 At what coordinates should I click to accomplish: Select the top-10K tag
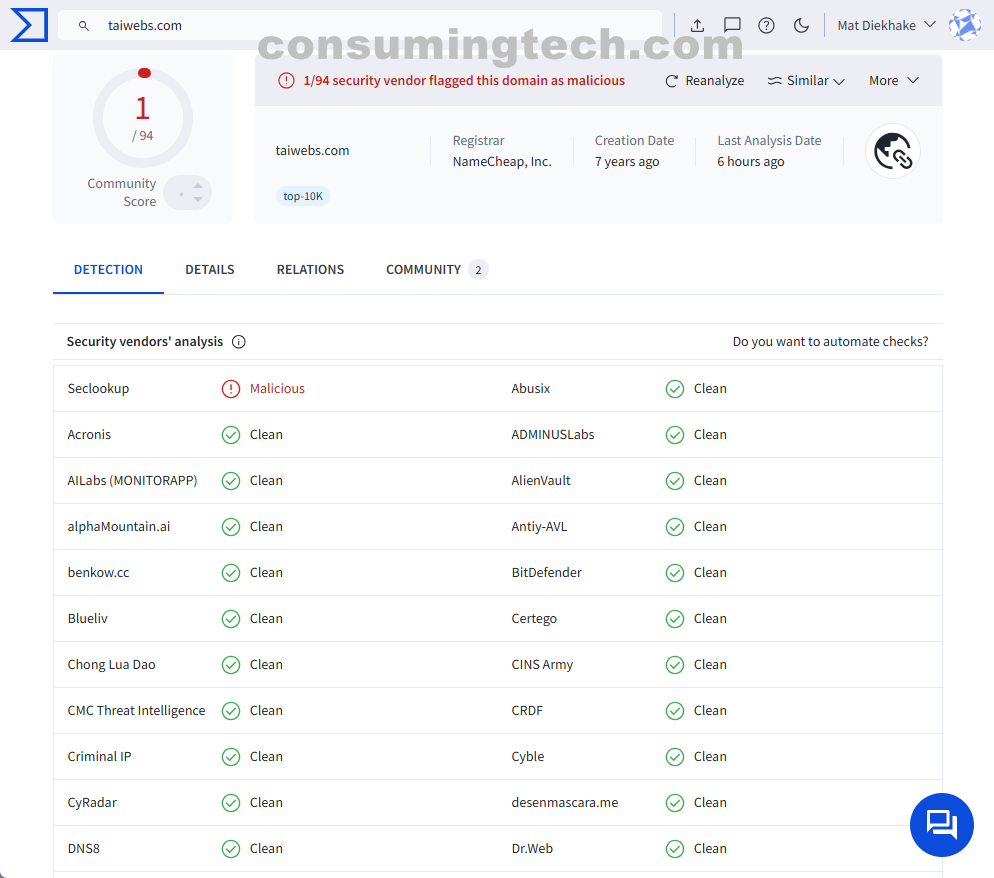303,196
